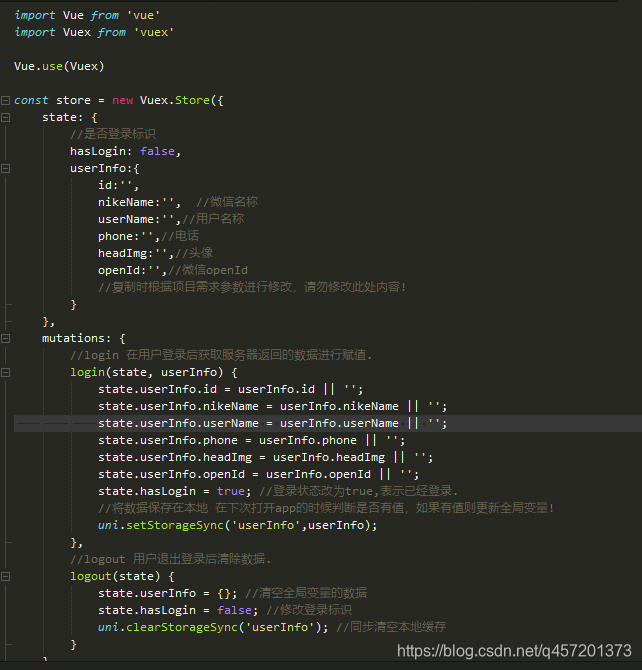
Task: Click 'state.userInfo.id = userInfo.id' line
Action: pos(230,389)
